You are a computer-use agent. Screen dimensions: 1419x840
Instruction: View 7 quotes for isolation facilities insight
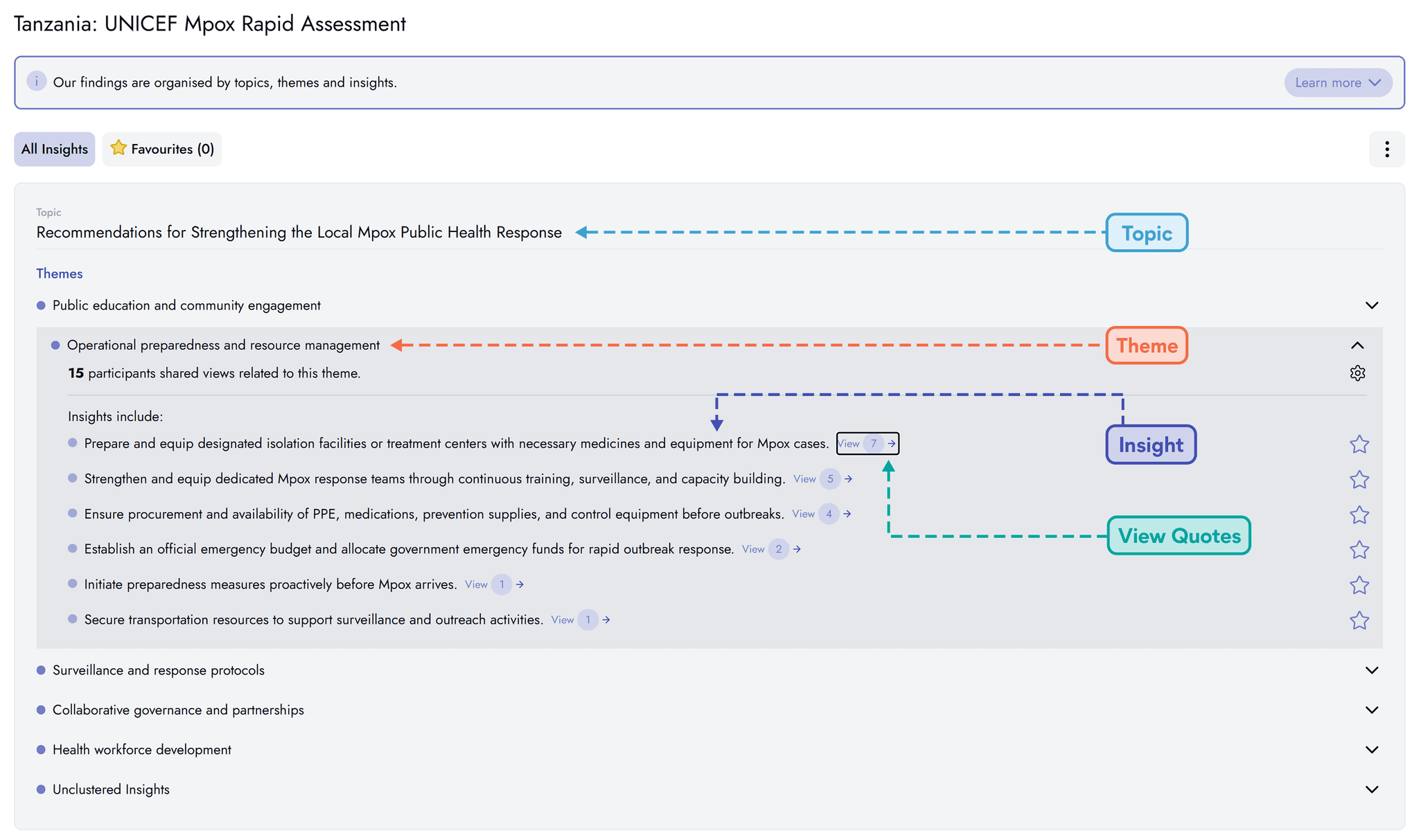867,443
